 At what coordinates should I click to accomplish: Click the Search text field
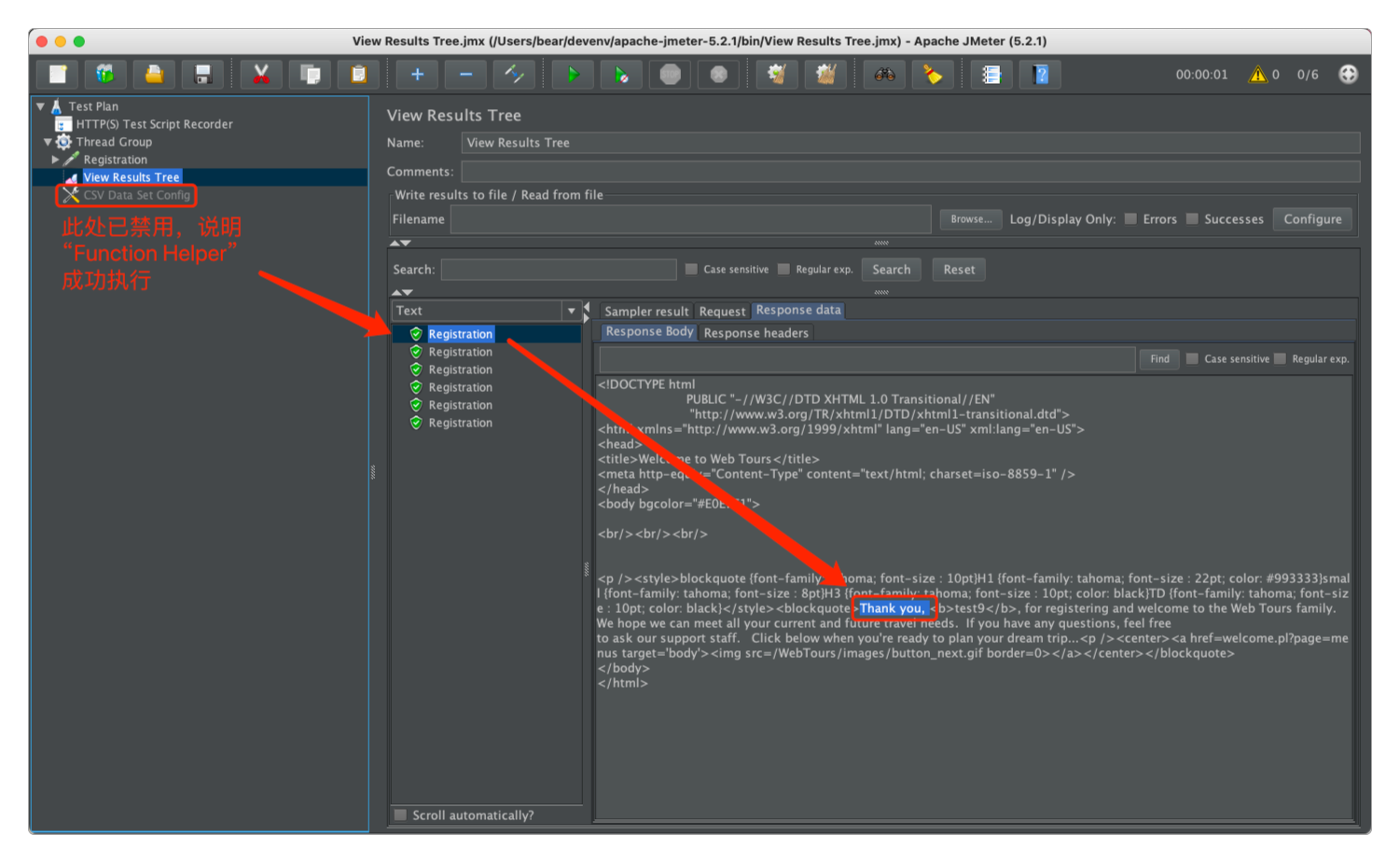[x=559, y=270]
